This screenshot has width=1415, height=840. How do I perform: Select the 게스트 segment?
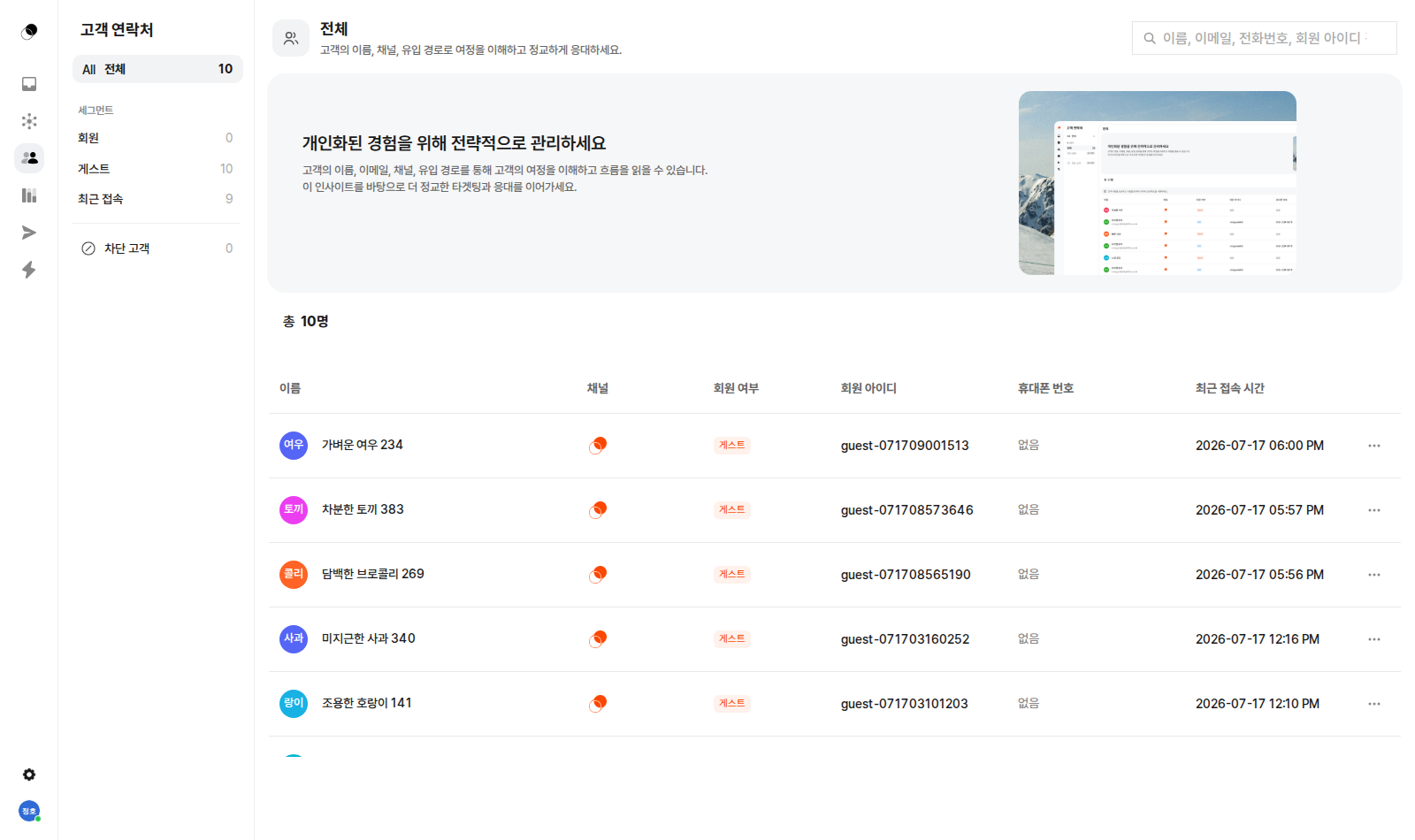[x=156, y=169]
